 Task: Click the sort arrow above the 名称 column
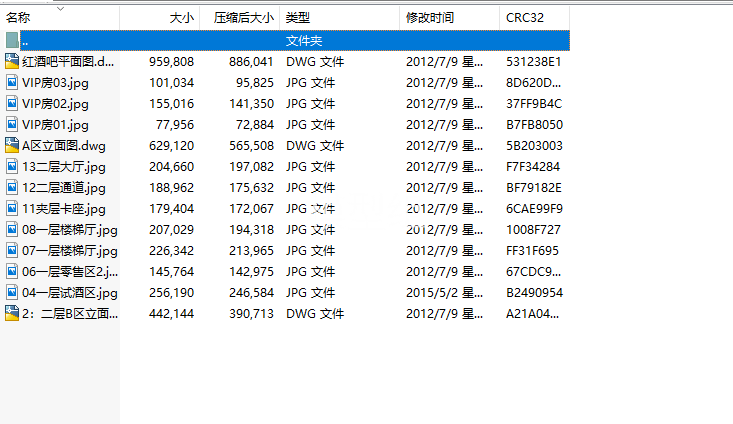tap(60, 9)
